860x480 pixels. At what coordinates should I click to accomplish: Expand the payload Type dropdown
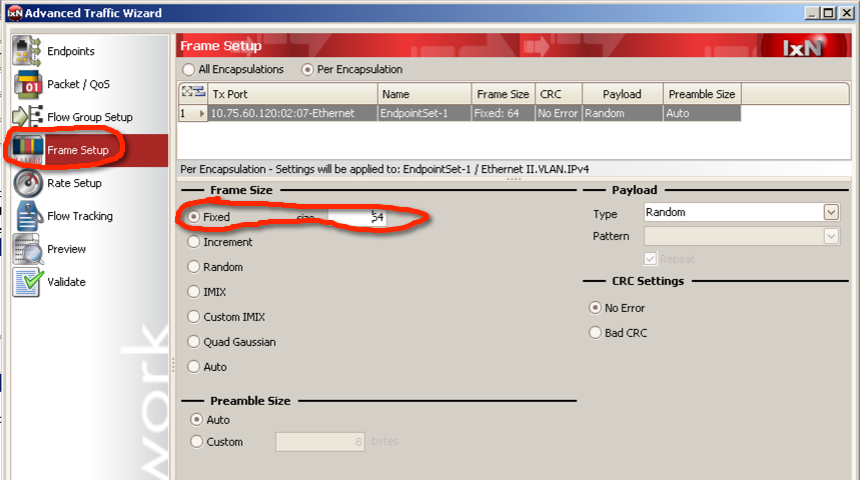tap(830, 212)
